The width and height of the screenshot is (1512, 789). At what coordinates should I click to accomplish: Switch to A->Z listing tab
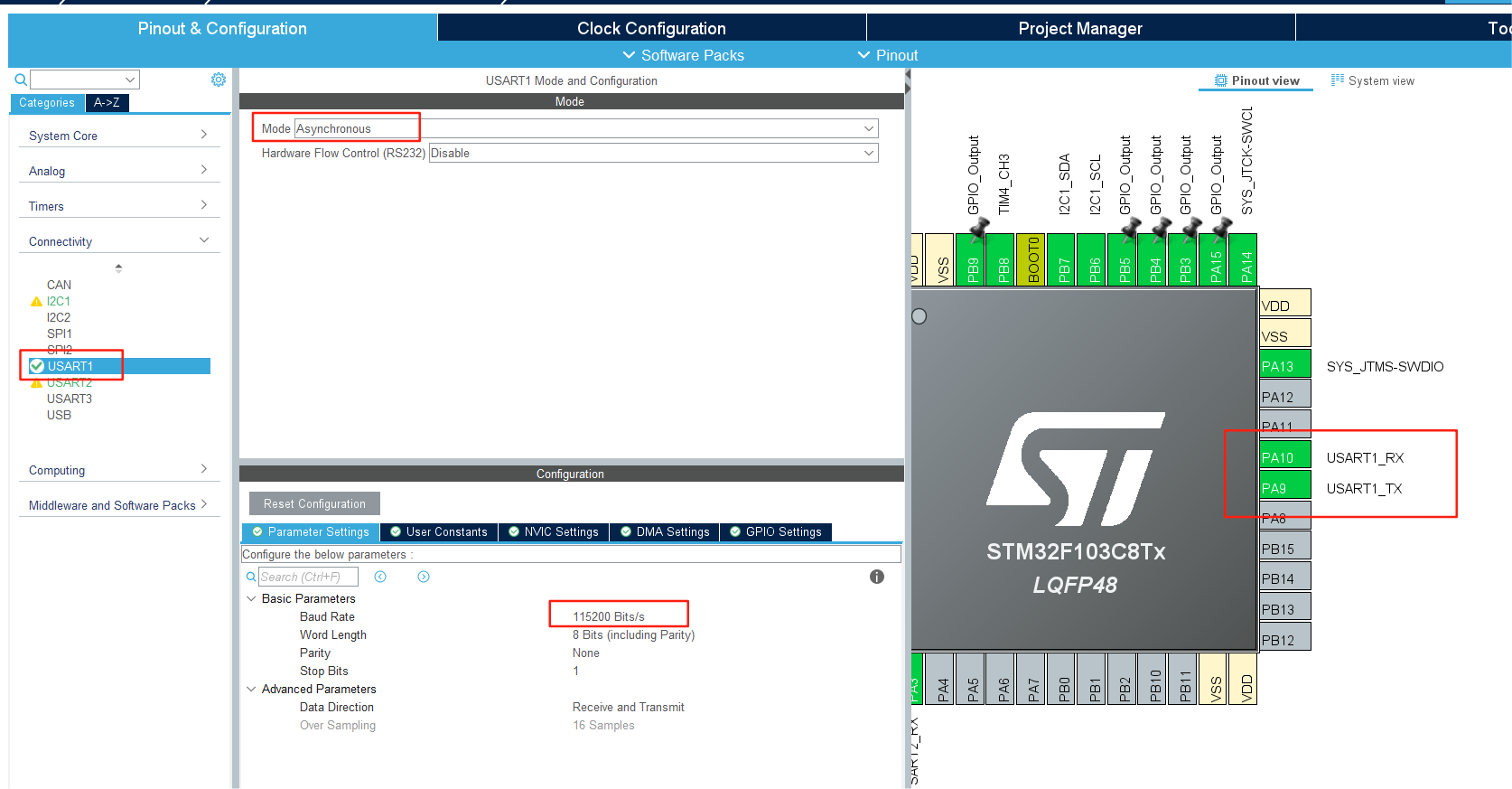coord(107,103)
